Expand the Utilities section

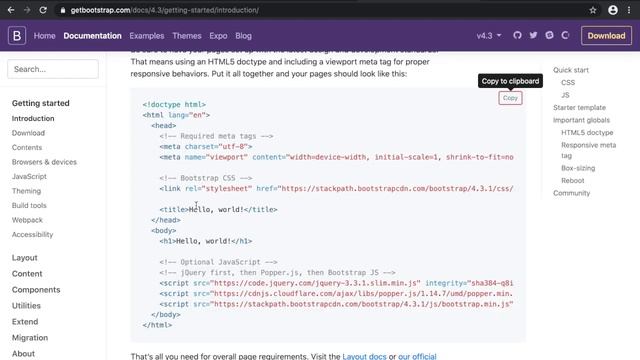(x=26, y=305)
